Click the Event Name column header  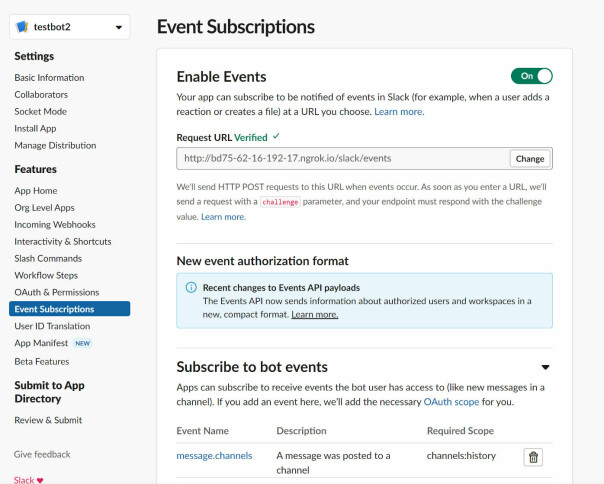[203, 430]
